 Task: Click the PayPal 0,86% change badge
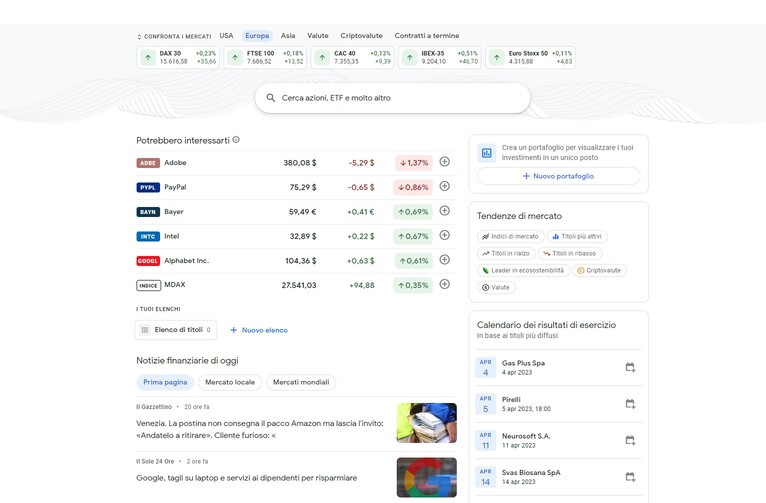(413, 188)
